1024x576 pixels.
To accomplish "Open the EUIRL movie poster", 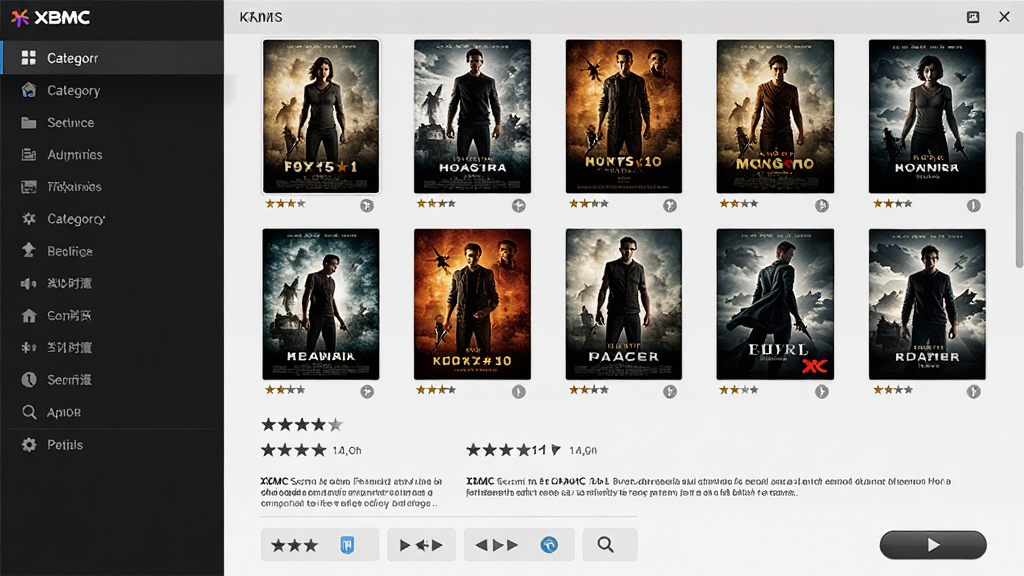I will [775, 304].
